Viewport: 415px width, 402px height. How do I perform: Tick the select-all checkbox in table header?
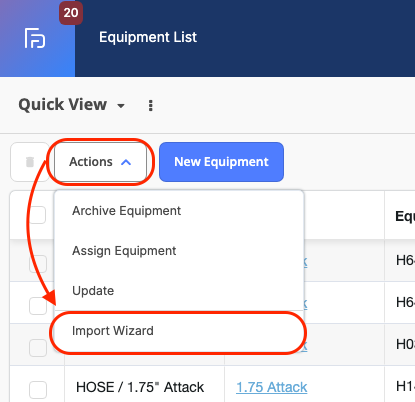pyautogui.click(x=38, y=215)
